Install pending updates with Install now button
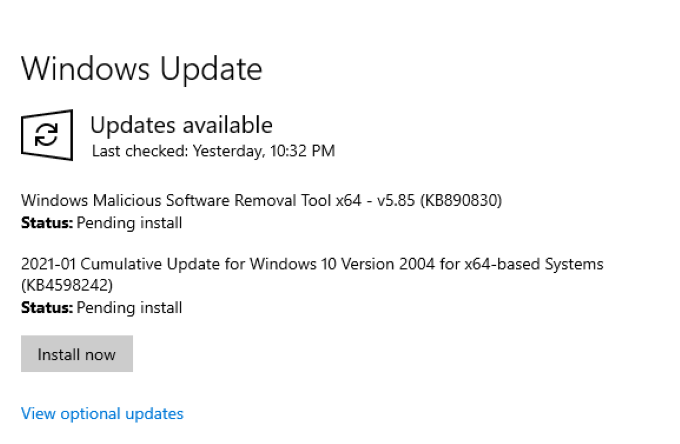This screenshot has height=444, width=680. pos(77,353)
